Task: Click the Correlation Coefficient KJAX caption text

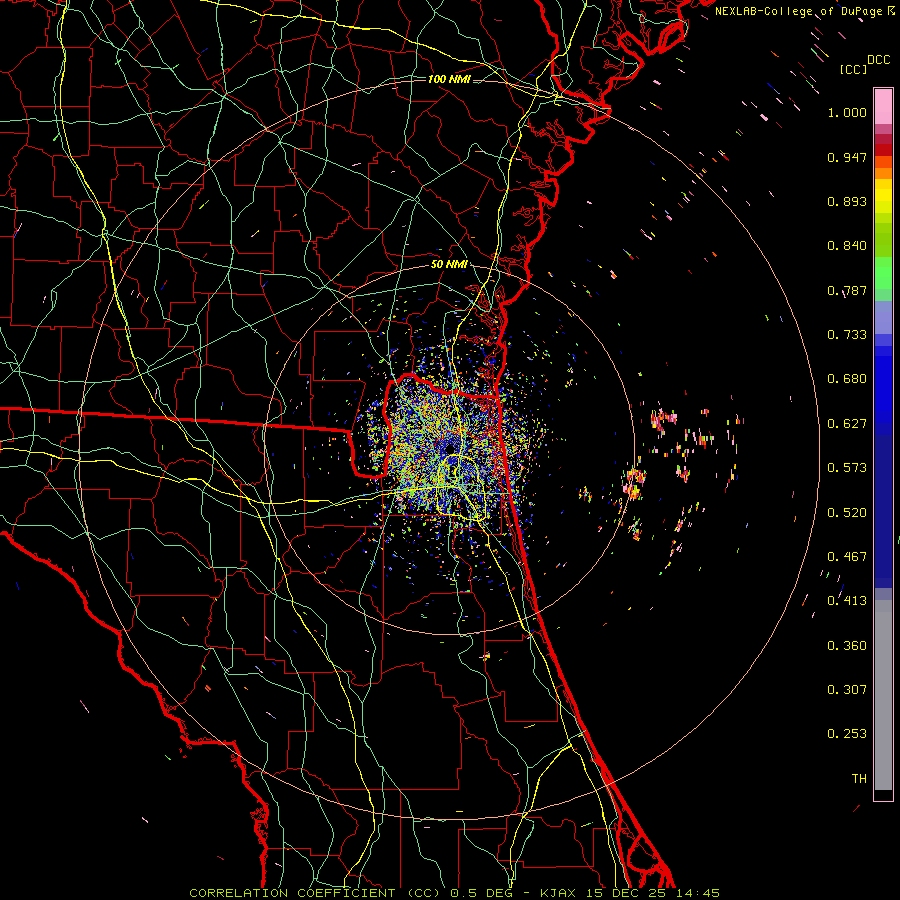Action: tap(454, 893)
